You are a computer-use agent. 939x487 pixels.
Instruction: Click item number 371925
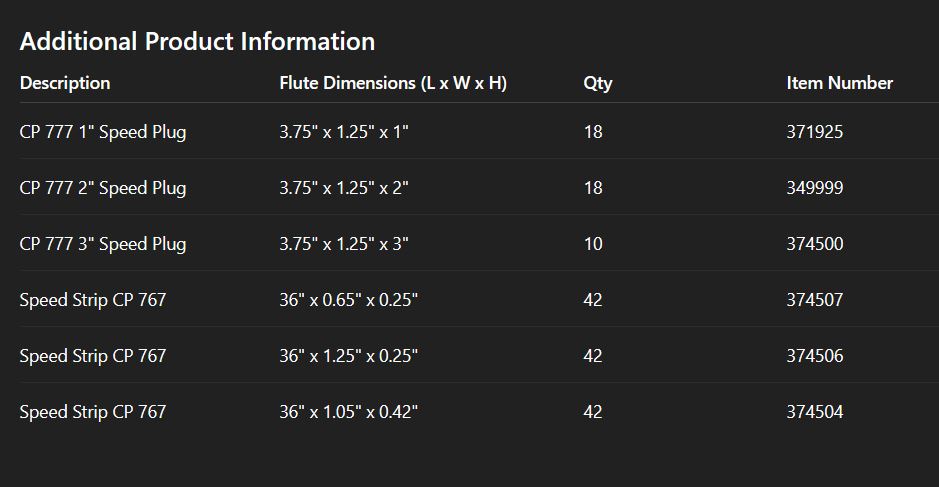tap(814, 132)
